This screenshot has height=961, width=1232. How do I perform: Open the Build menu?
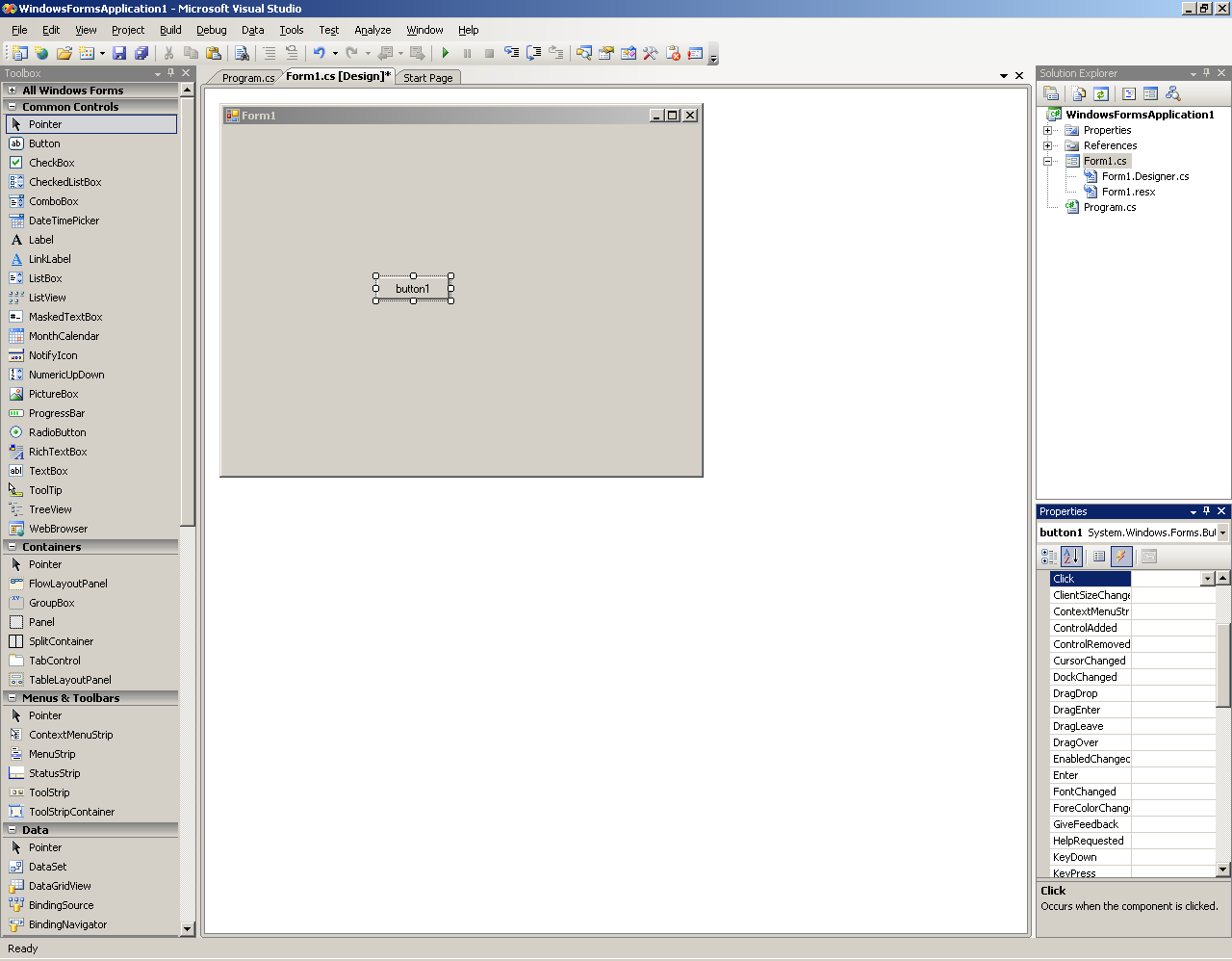(x=170, y=30)
